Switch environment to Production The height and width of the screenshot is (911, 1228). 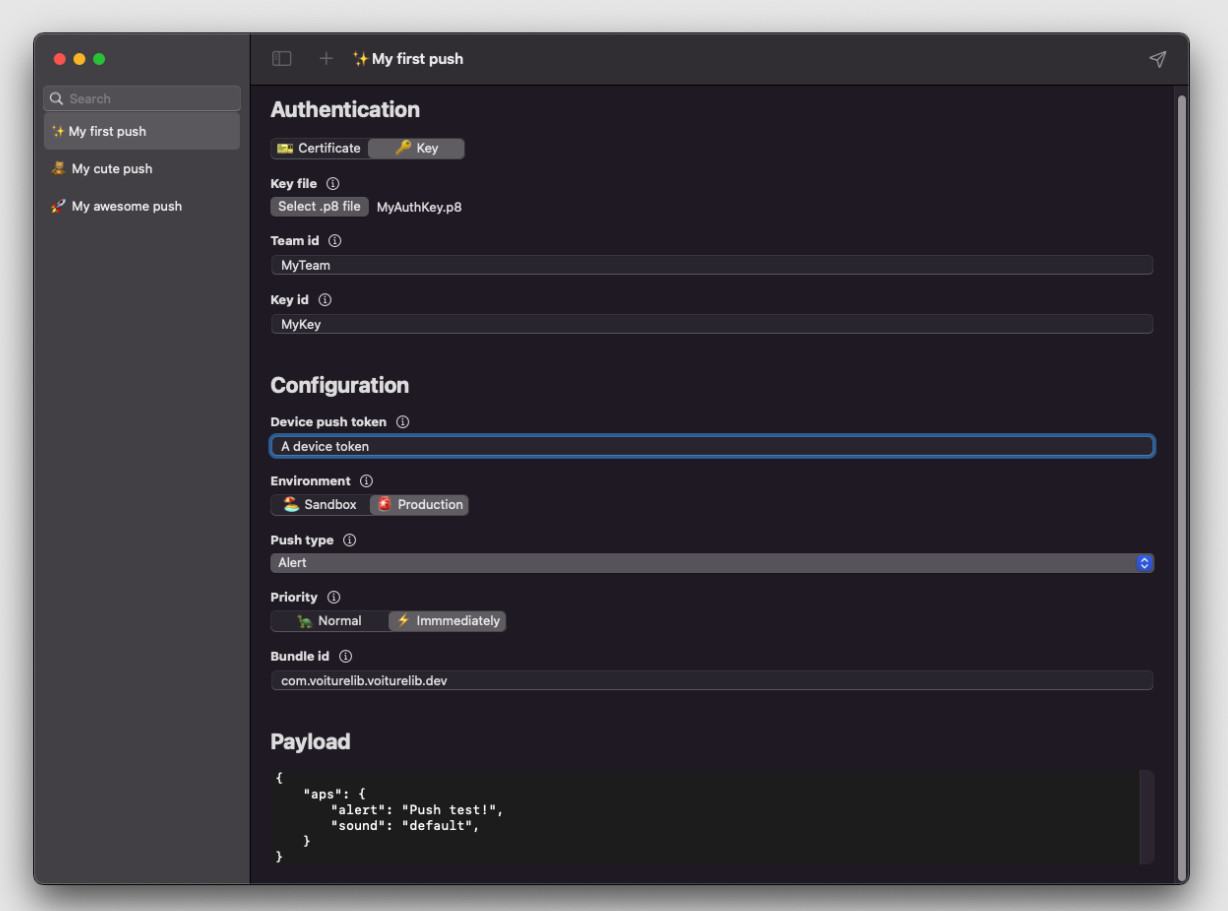pyautogui.click(x=419, y=505)
